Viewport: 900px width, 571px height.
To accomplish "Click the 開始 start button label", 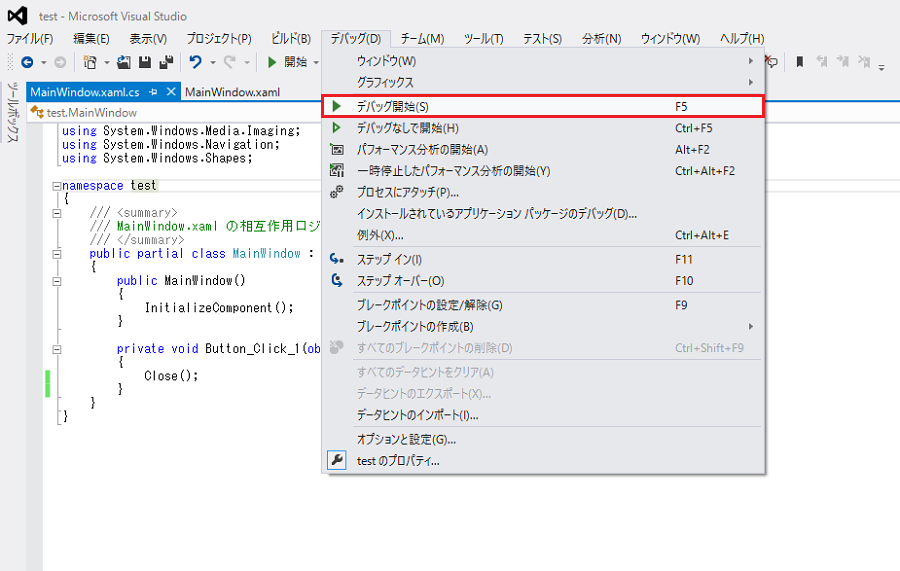I will (x=296, y=62).
